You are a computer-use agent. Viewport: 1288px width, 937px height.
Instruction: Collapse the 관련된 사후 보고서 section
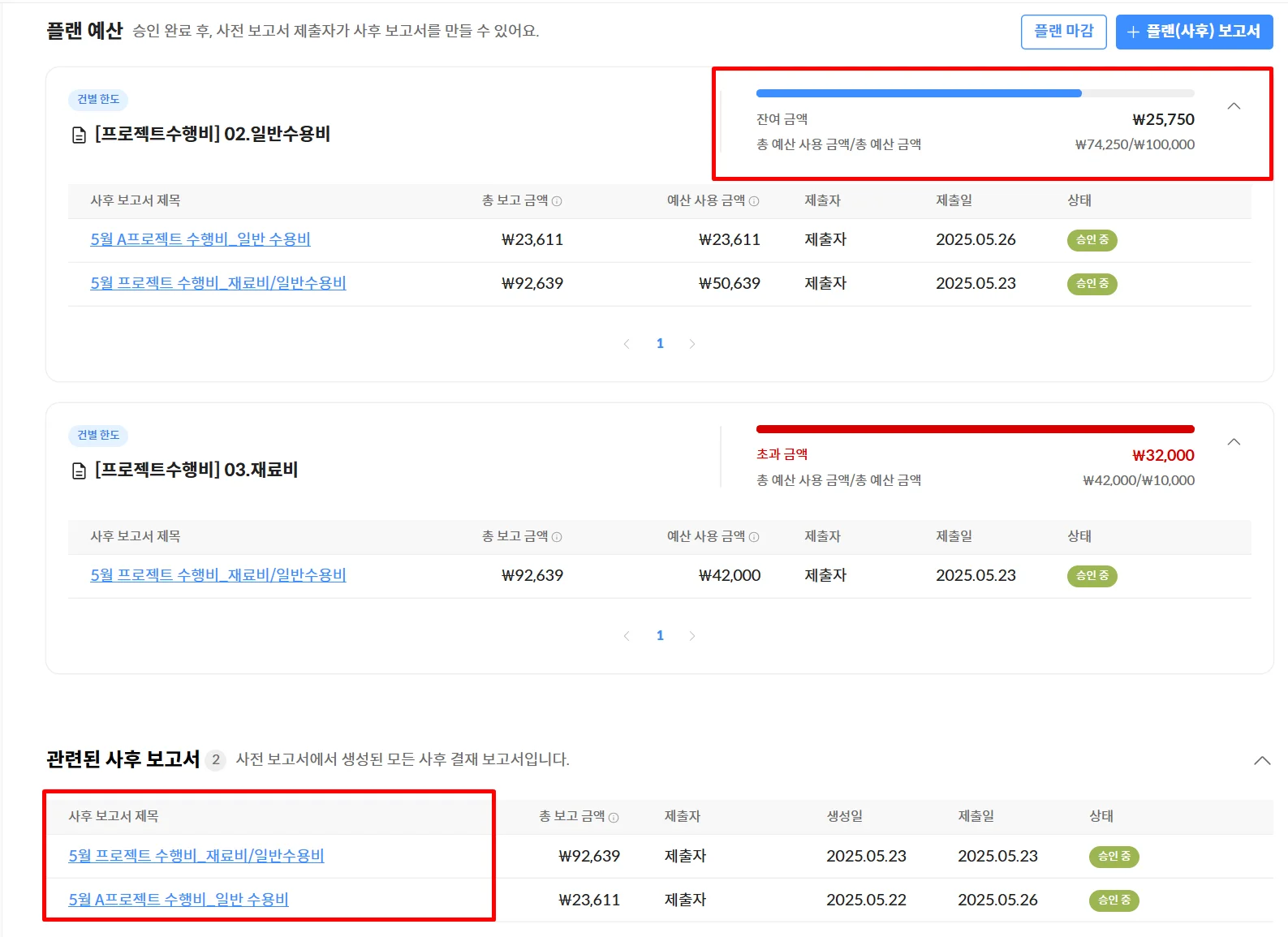pos(1262,761)
